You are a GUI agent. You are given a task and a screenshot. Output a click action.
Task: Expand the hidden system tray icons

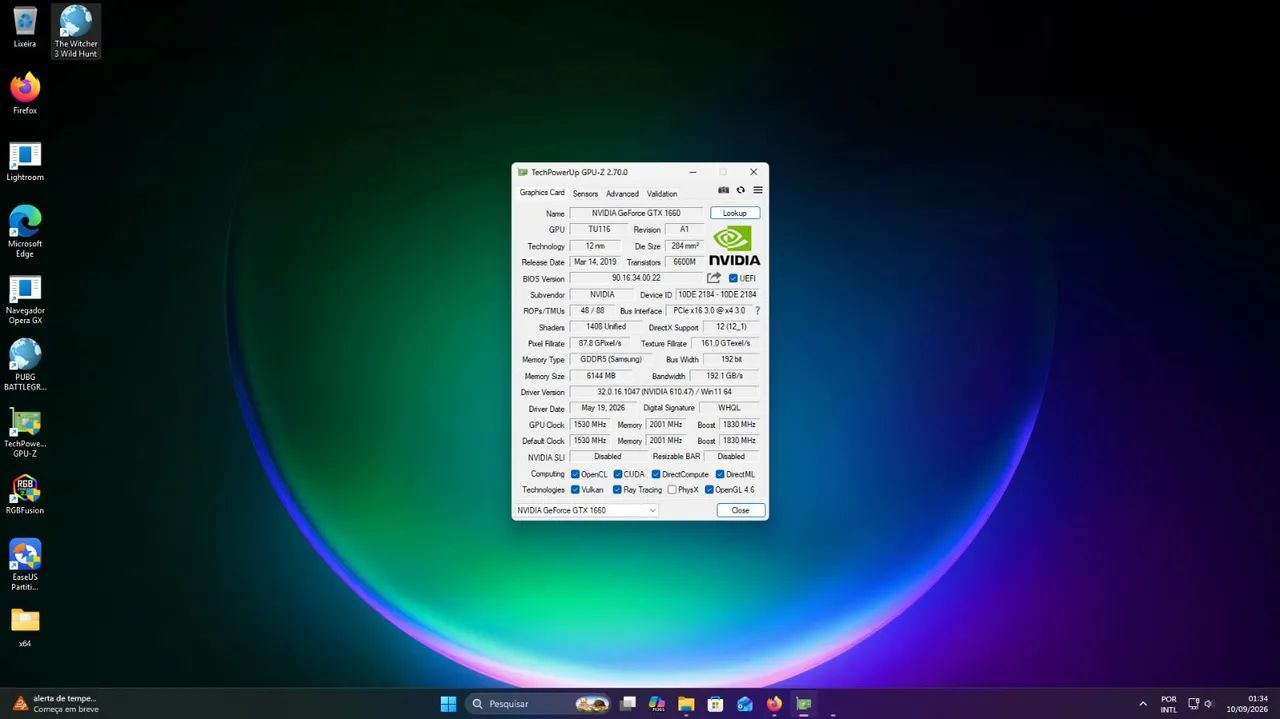tap(1143, 704)
